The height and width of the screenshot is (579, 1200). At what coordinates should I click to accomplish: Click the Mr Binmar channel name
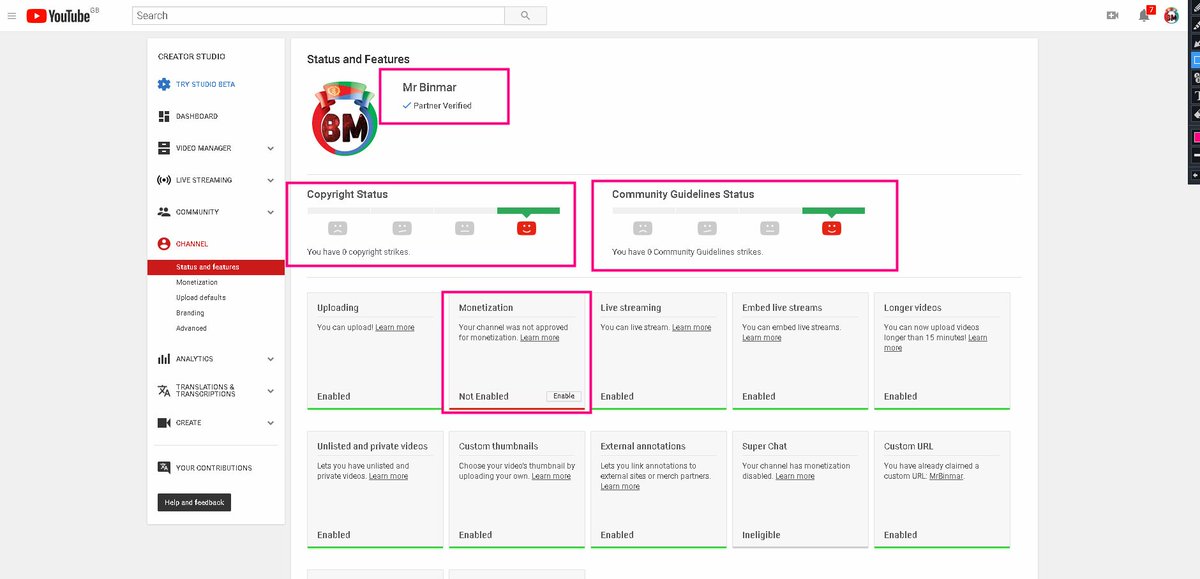430,87
